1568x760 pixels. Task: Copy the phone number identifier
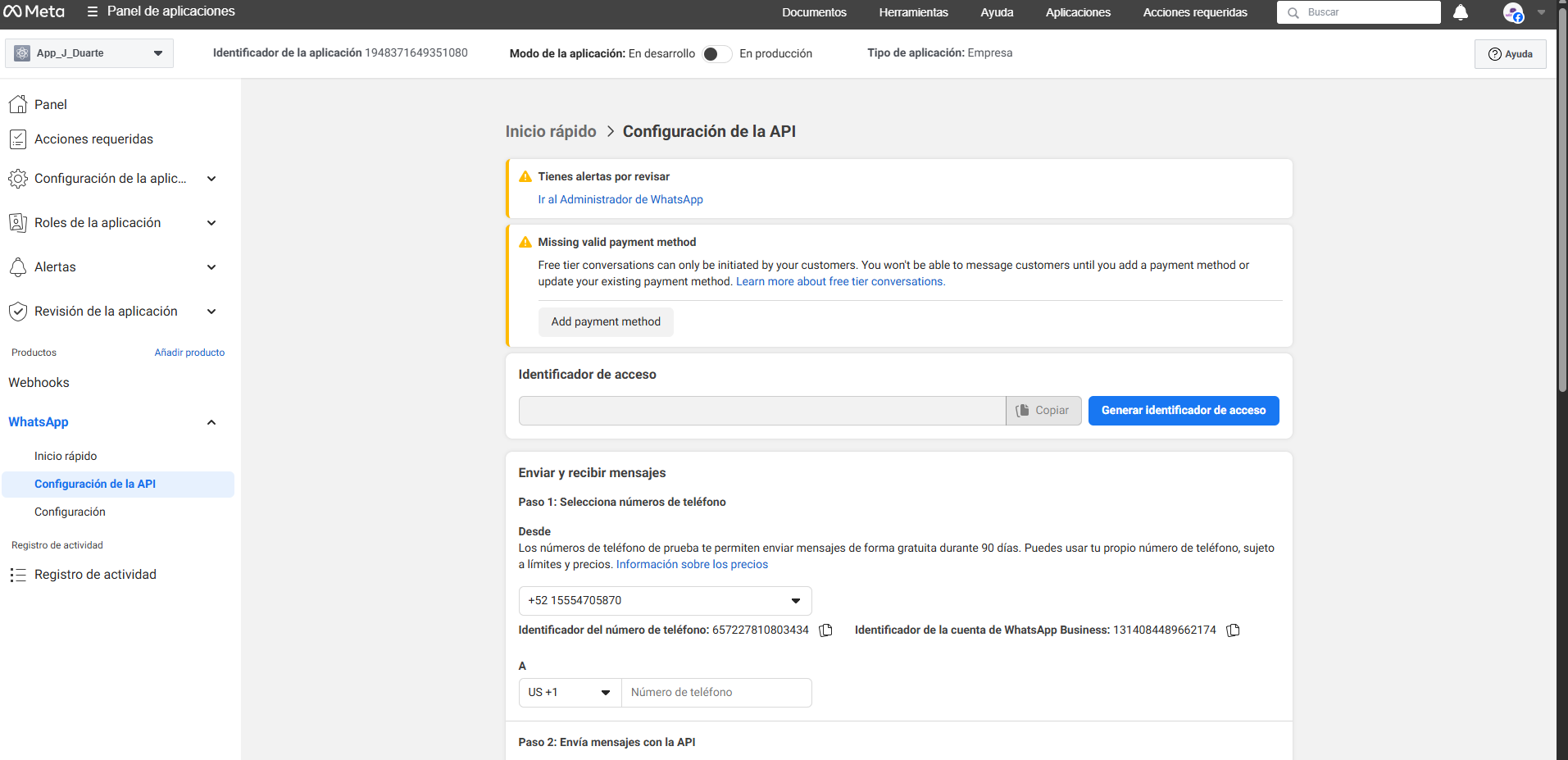pos(826,630)
